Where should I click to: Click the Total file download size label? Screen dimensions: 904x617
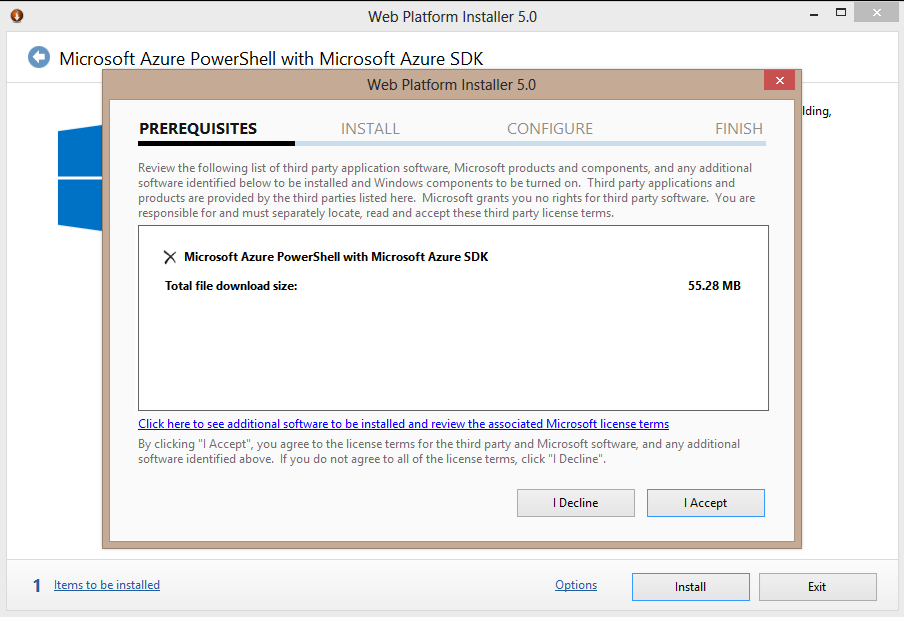[x=231, y=286]
